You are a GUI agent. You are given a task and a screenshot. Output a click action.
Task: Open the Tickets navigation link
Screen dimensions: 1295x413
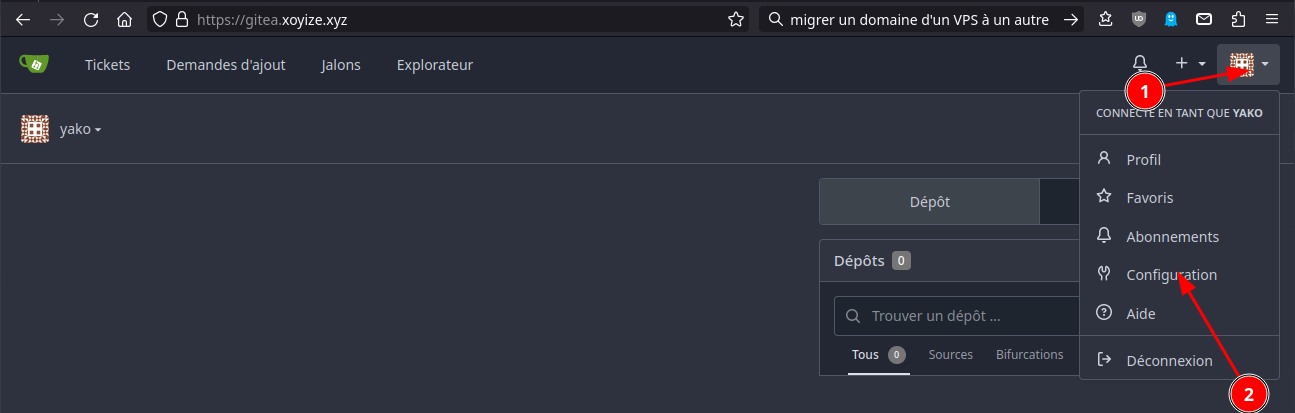(107, 65)
